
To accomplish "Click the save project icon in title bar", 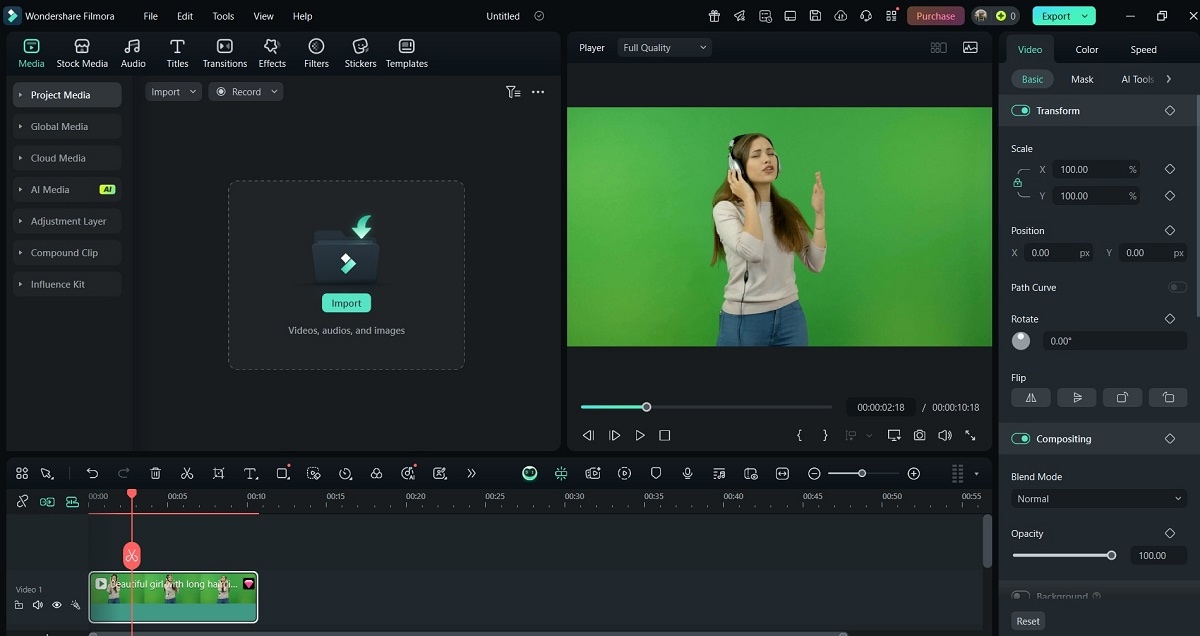I will tap(815, 16).
